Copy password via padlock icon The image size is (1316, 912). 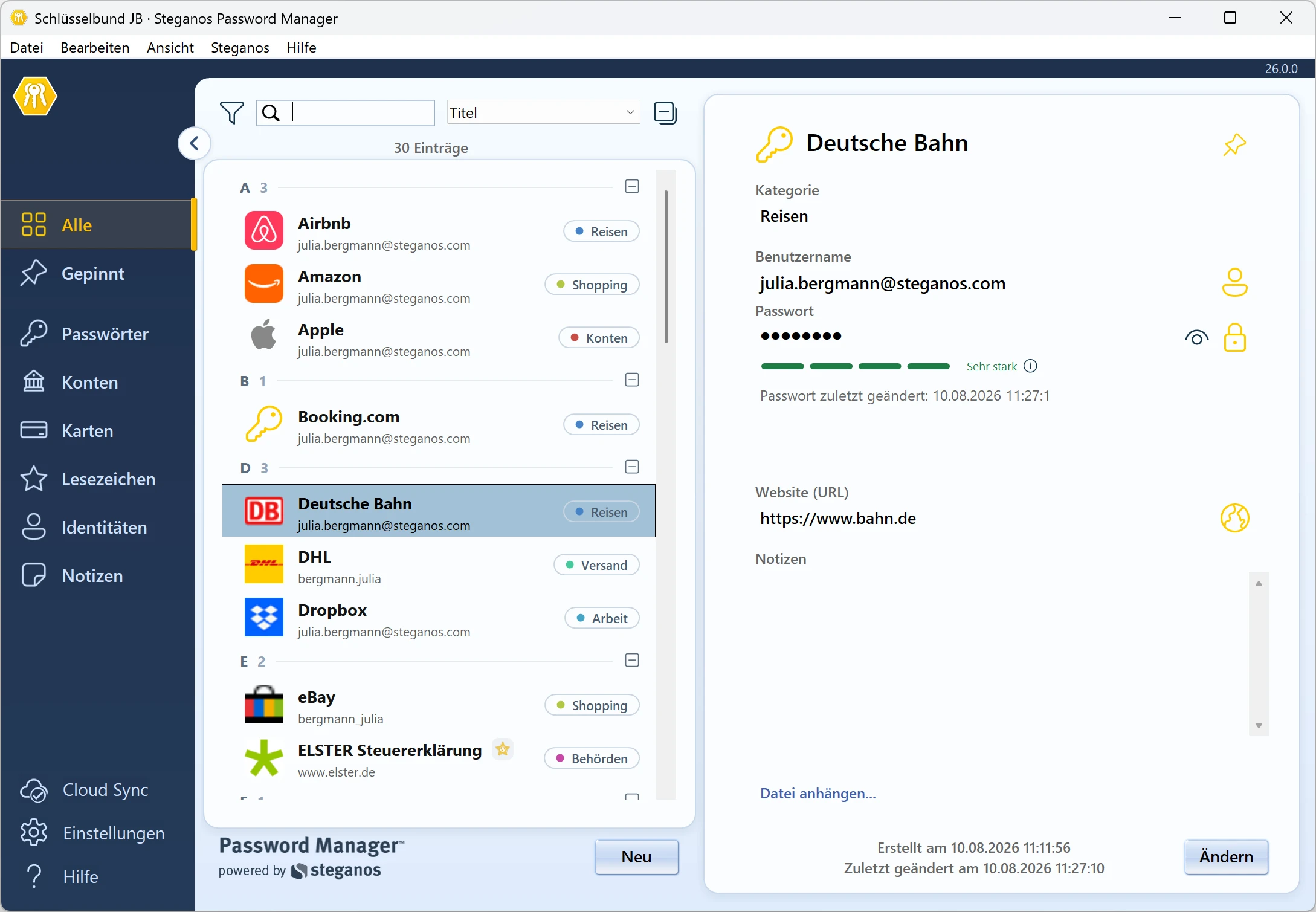(1234, 337)
